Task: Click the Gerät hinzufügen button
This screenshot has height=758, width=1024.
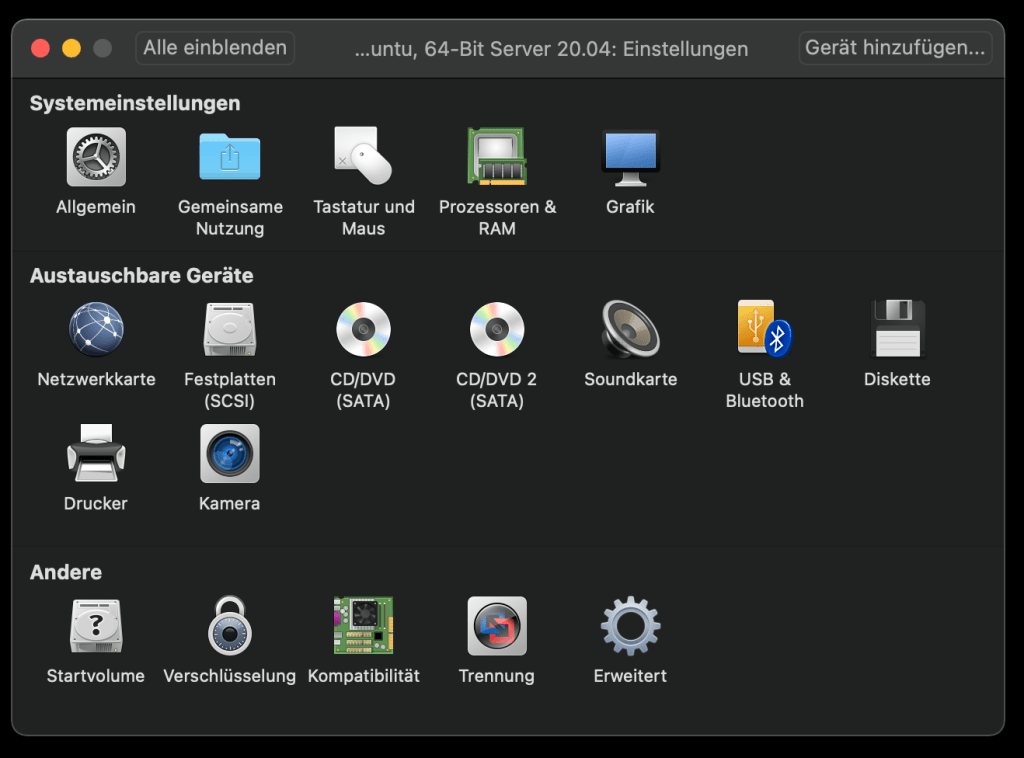Action: point(895,47)
